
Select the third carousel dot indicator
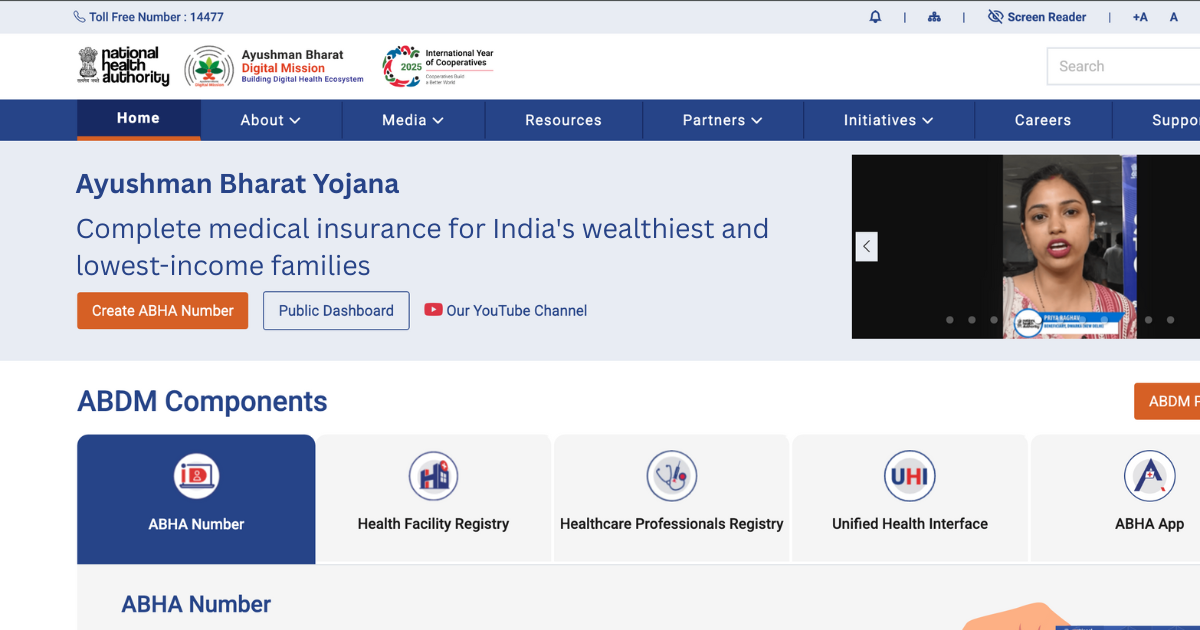(x=993, y=320)
